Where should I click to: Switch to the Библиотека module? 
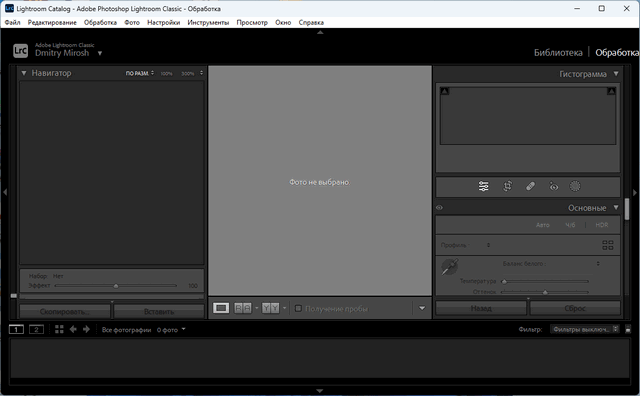tap(558, 53)
